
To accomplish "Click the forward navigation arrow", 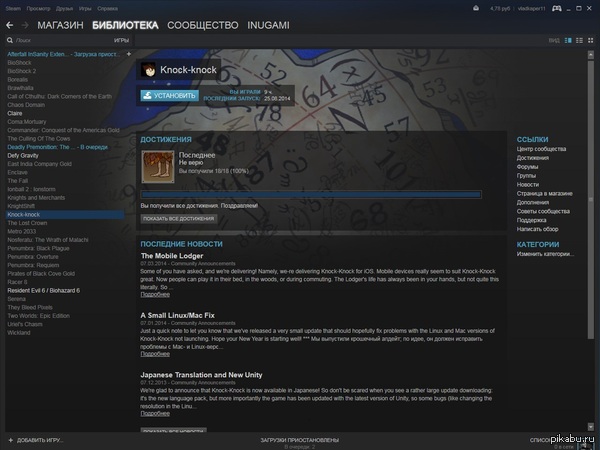I will coord(25,23).
